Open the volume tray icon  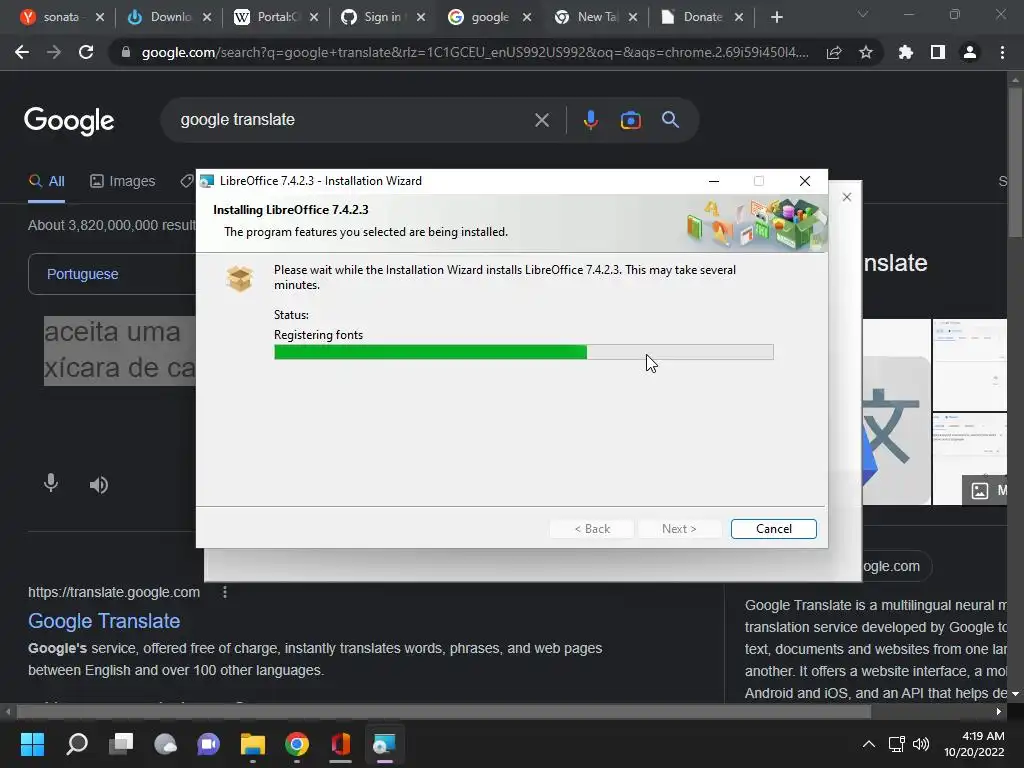click(921, 744)
